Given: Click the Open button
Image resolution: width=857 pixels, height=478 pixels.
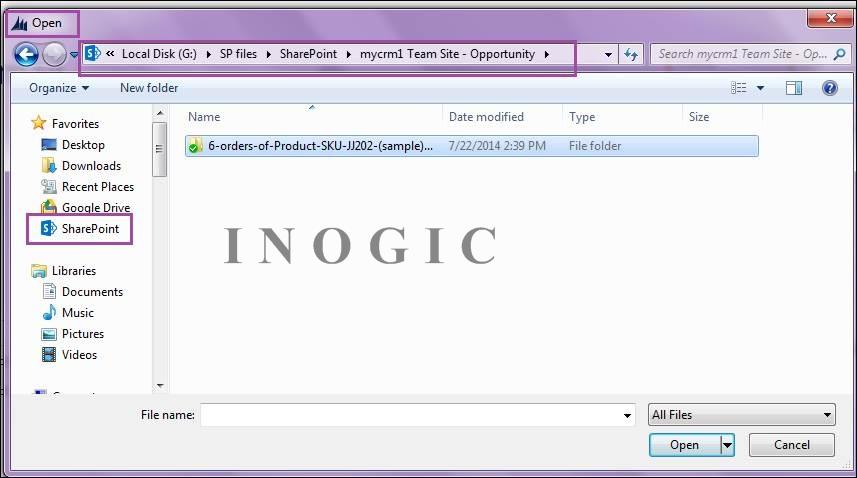Looking at the screenshot, I should pos(685,445).
